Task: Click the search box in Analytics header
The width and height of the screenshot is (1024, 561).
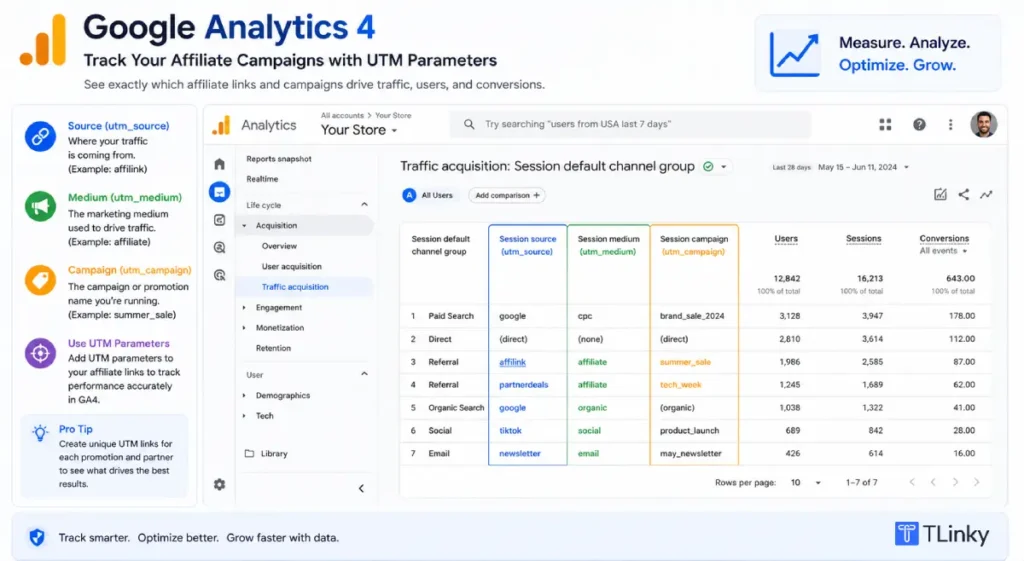Action: [x=630, y=124]
